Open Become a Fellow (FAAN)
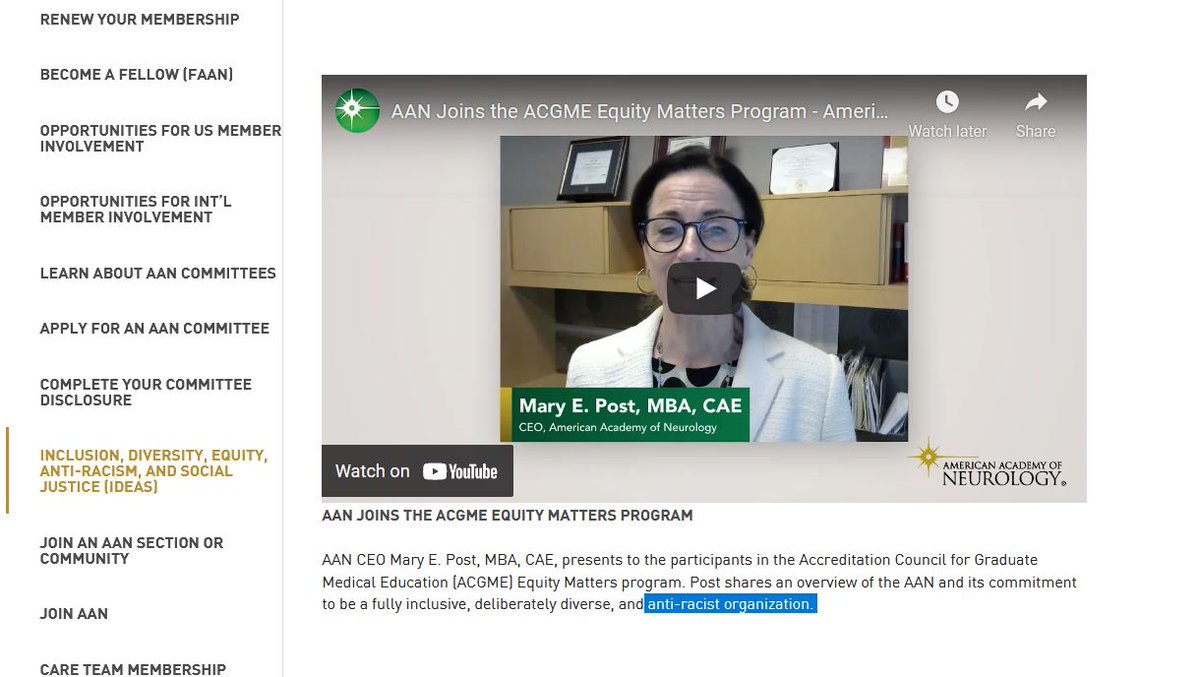1200x677 pixels. coord(137,75)
